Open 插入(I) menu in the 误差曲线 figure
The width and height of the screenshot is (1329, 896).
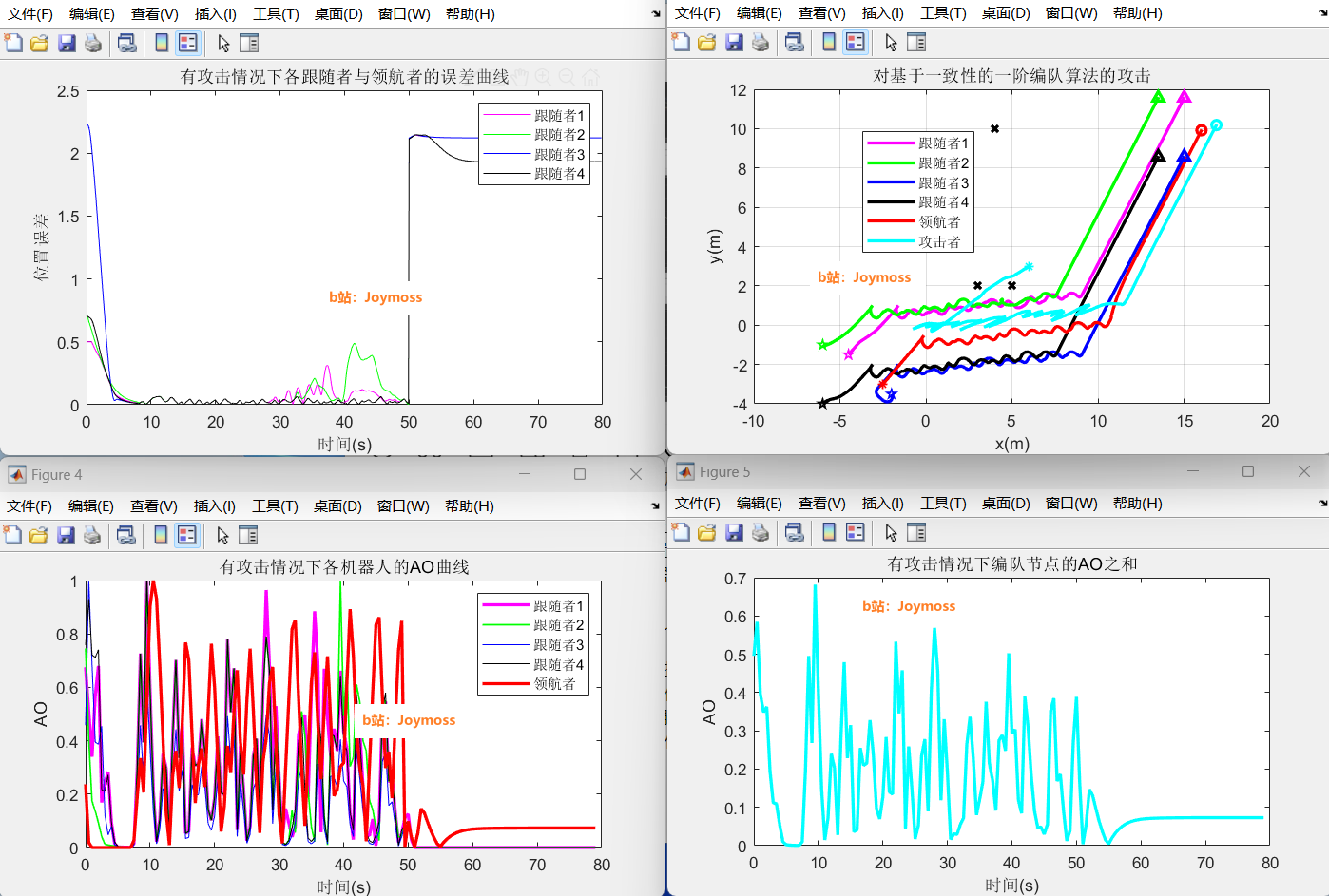point(216,14)
